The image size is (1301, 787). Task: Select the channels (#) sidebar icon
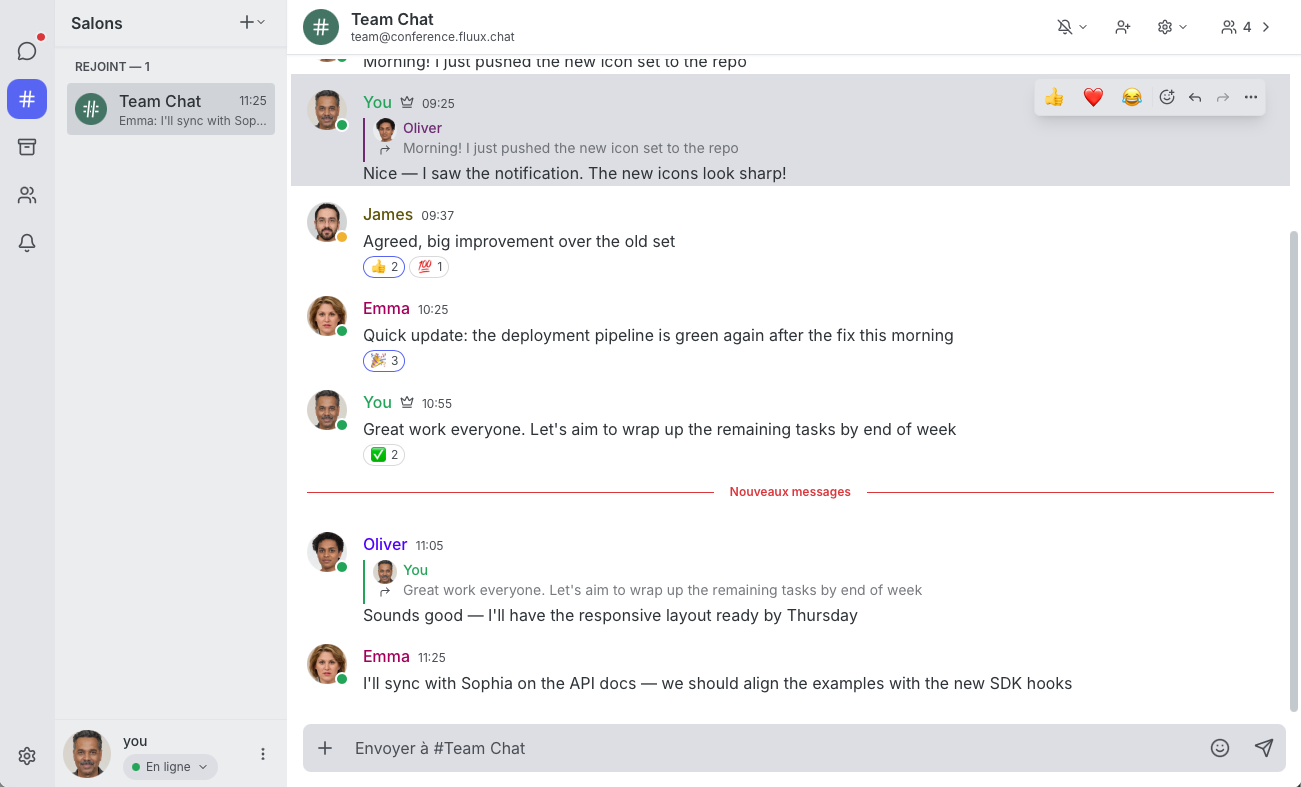(27, 99)
